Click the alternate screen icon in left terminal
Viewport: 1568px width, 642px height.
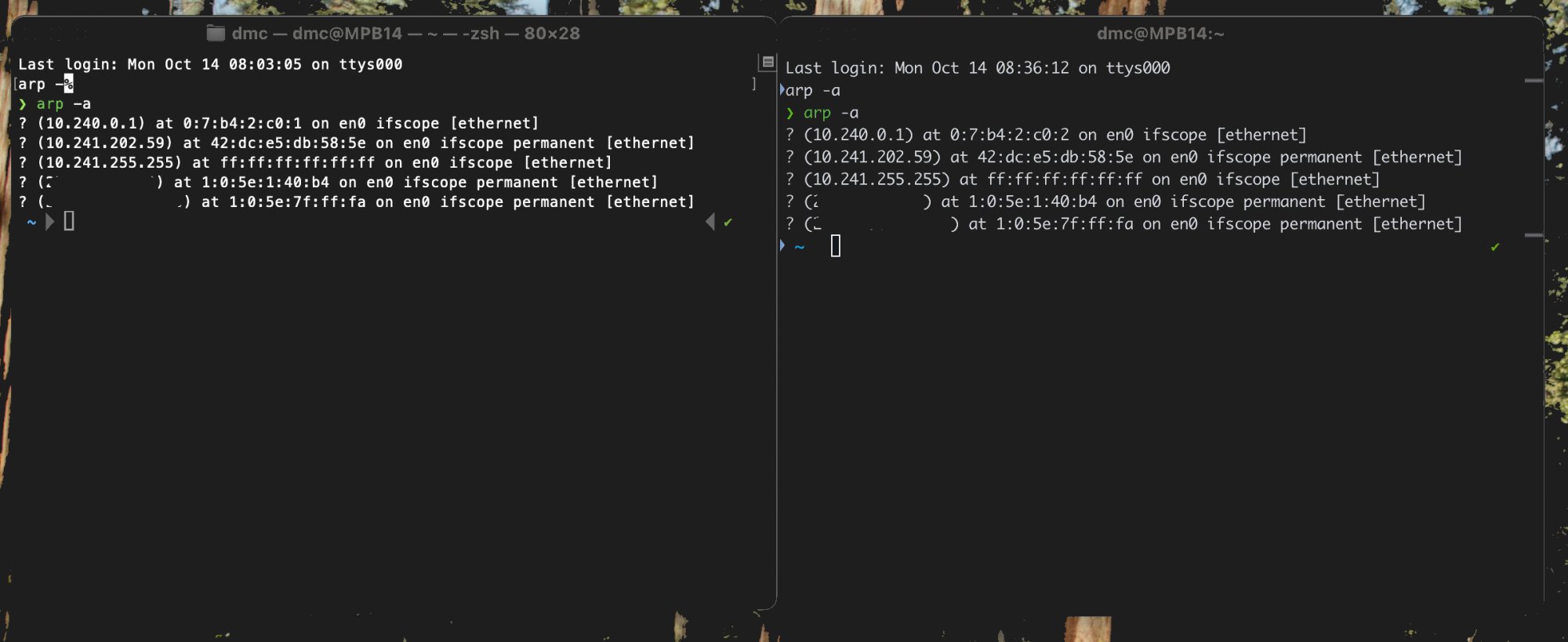tap(768, 62)
